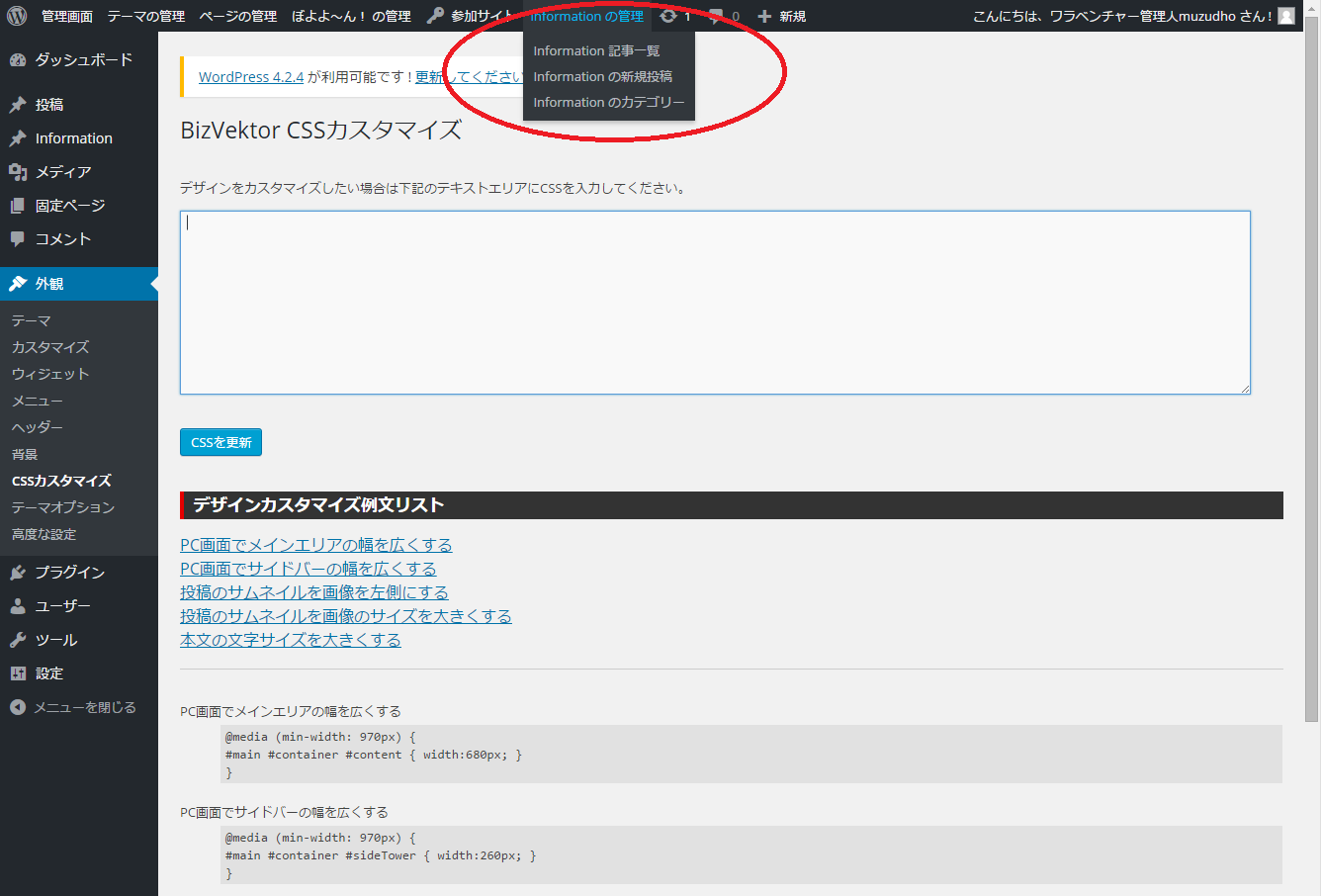Click the CSSを更新 button
Image resolution: width=1321 pixels, height=896 pixels.
click(x=220, y=442)
